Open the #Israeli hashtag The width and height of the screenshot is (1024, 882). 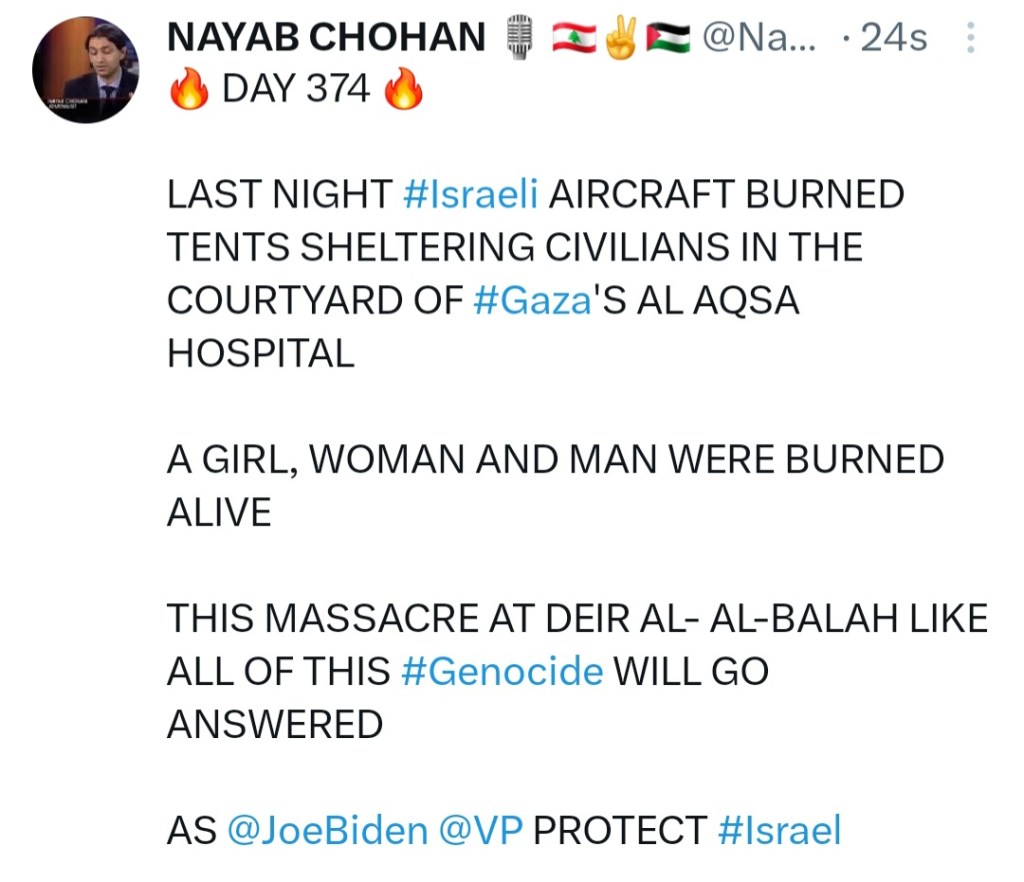(470, 195)
